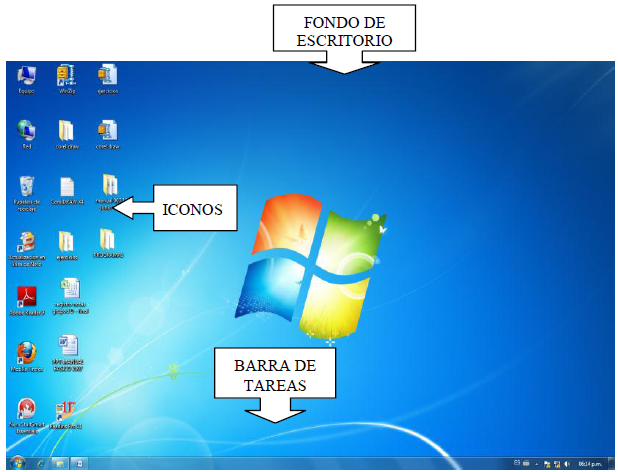Screen dimensions: 618x472
Task: Select the PROGRAMAS folder icon
Action: (108, 243)
